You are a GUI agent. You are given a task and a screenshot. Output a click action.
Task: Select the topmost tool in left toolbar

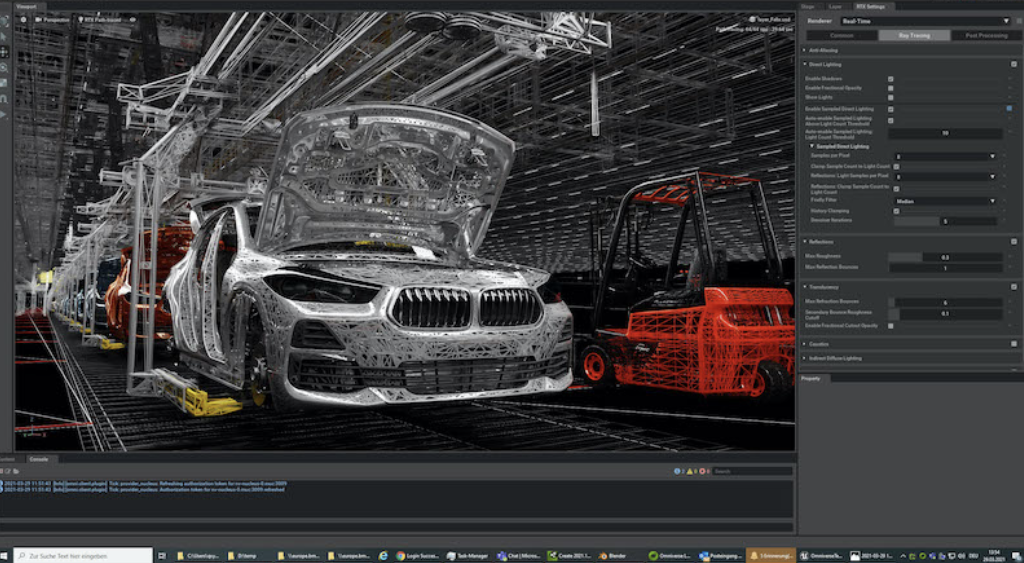(5, 21)
